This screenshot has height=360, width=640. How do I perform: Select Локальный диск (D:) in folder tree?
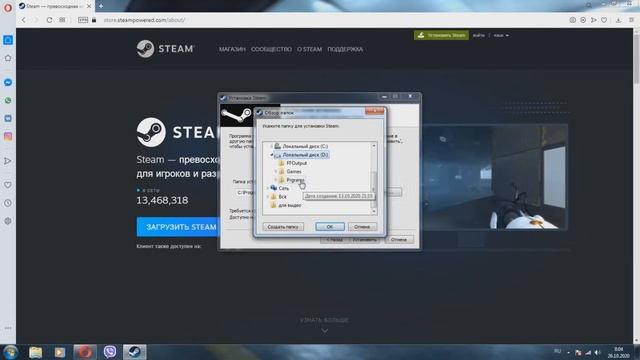tap(305, 155)
